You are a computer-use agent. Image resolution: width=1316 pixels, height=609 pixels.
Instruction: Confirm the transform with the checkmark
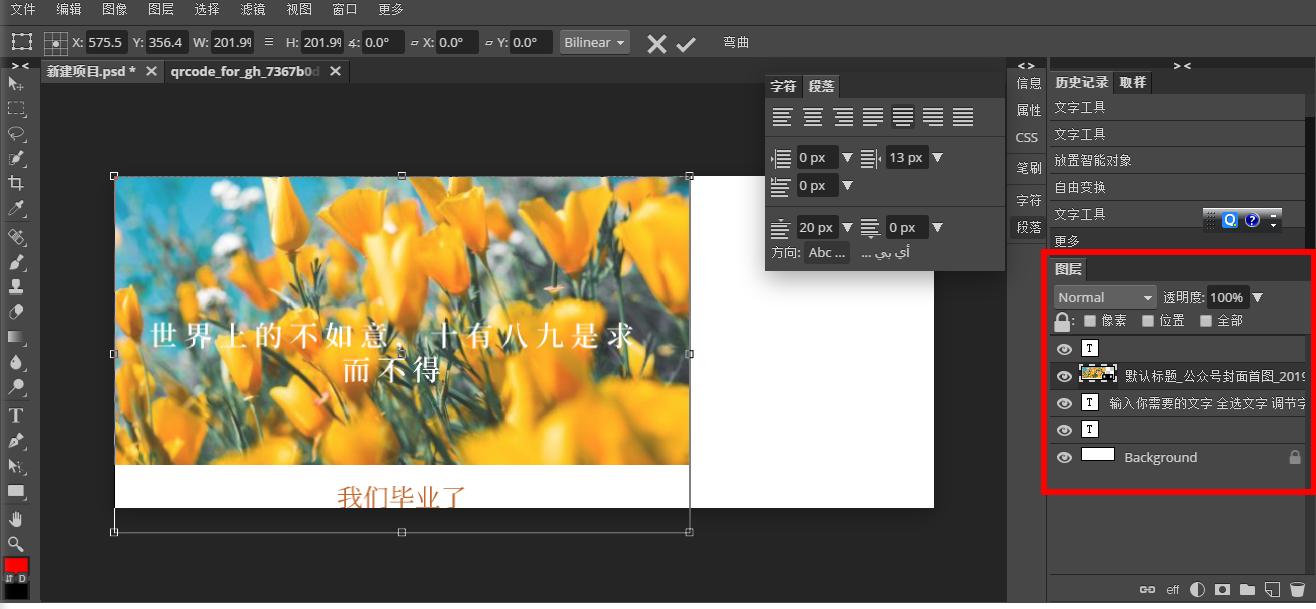[x=686, y=43]
